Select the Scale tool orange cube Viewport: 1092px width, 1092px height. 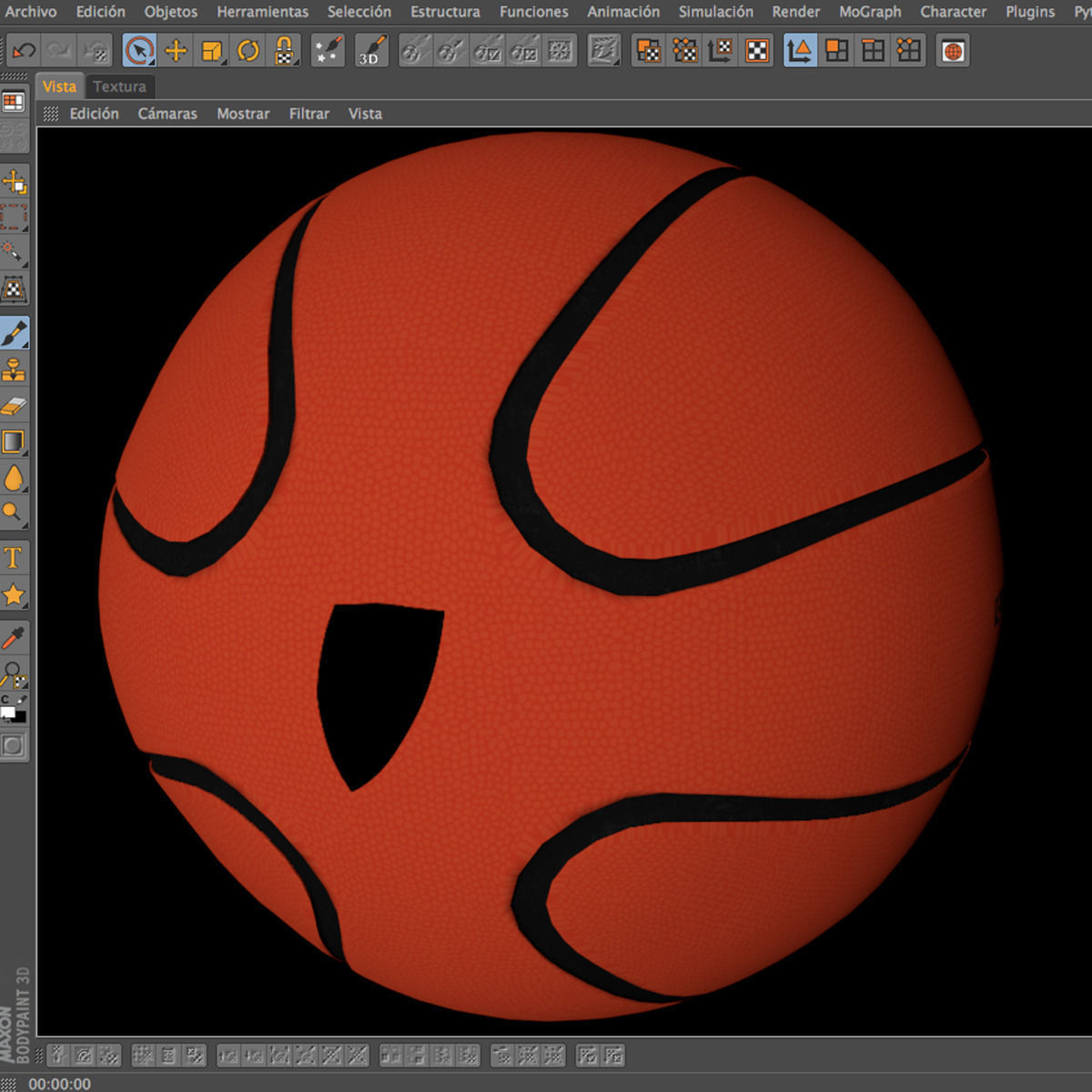[x=212, y=51]
